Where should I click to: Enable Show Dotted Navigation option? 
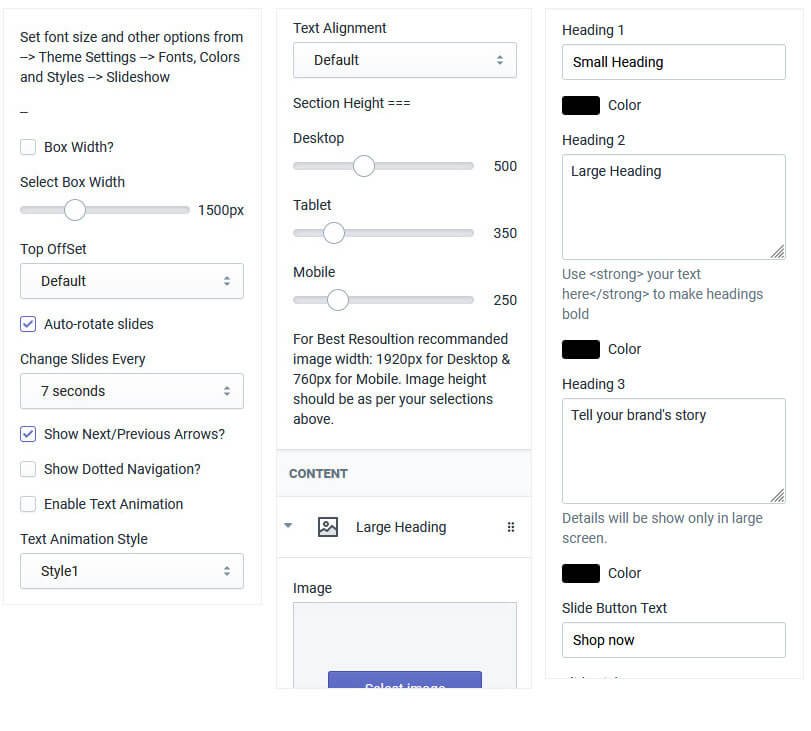point(28,469)
